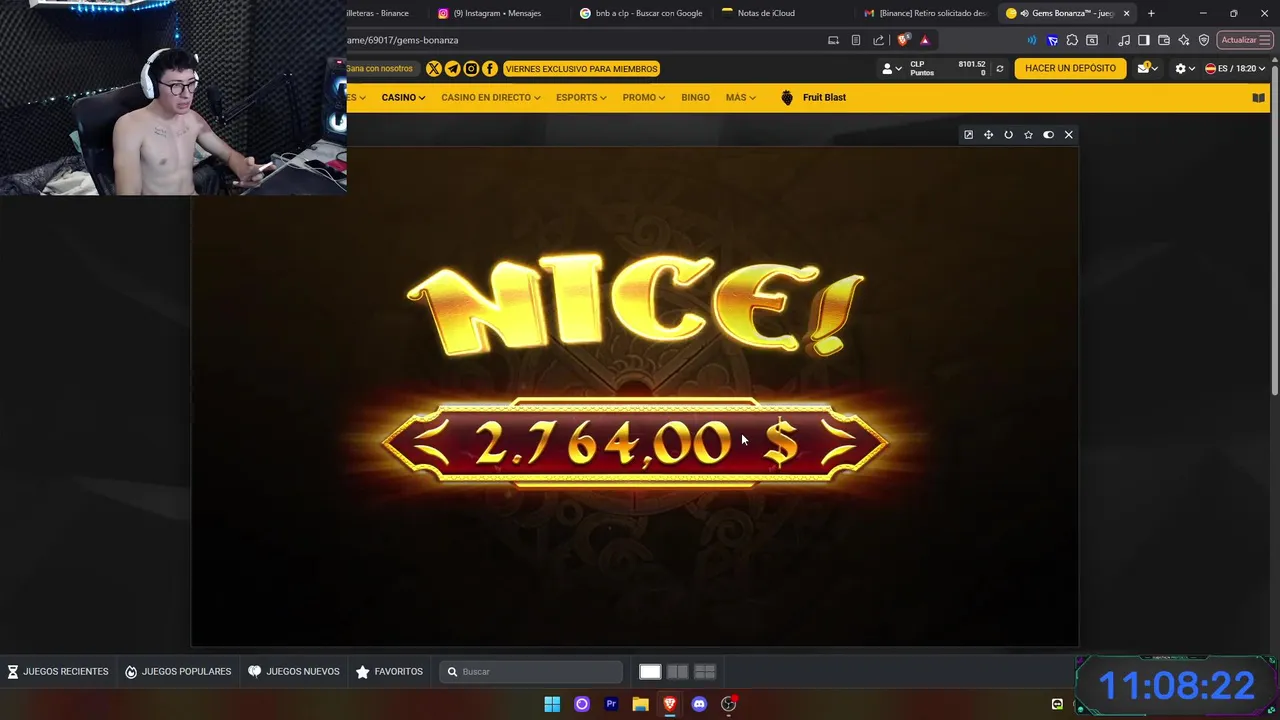The image size is (1280, 720).
Task: Toggle the game frame mode switch
Action: (1048, 135)
